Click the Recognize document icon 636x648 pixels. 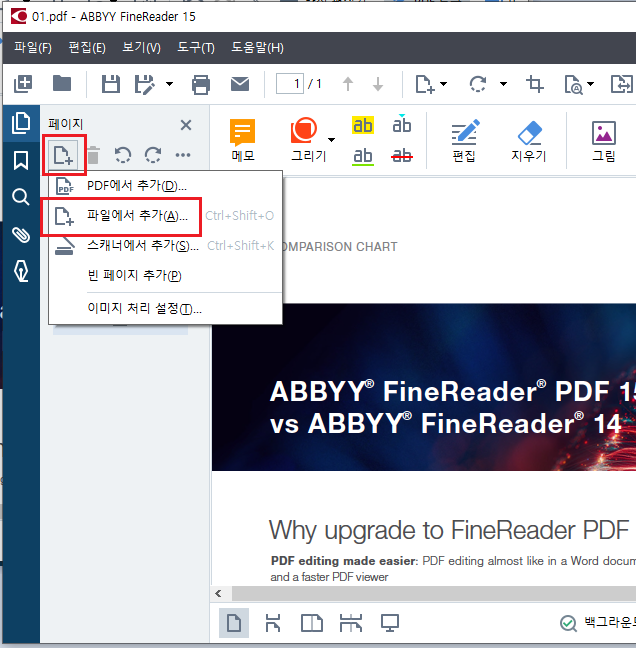574,85
